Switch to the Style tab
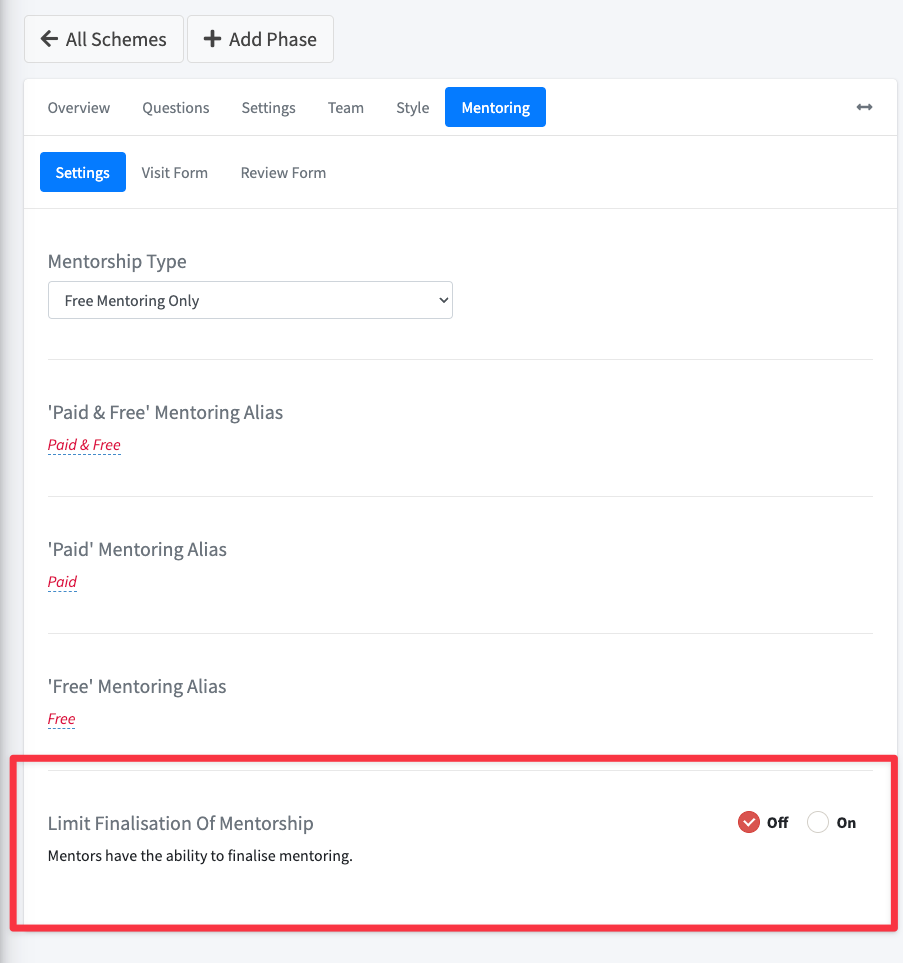The image size is (903, 963). 413,107
